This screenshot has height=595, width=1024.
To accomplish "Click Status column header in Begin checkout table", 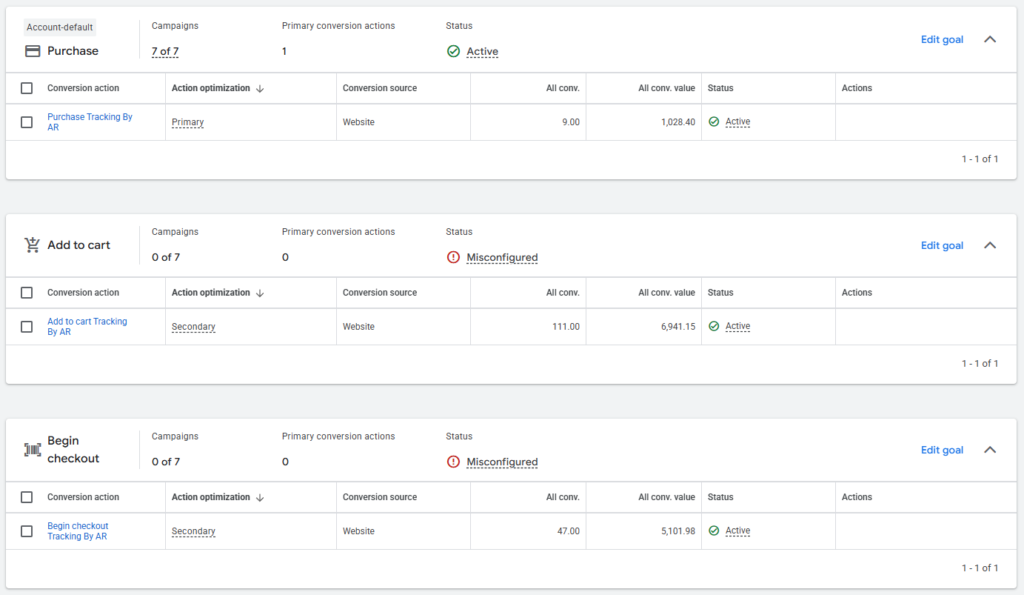I will [720, 497].
